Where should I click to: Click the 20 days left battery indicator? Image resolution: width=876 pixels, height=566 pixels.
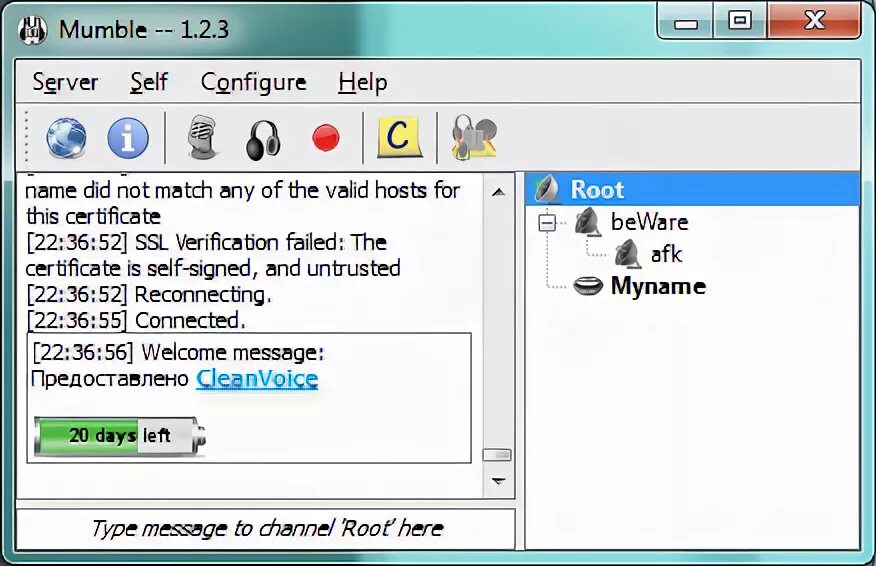[x=120, y=436]
